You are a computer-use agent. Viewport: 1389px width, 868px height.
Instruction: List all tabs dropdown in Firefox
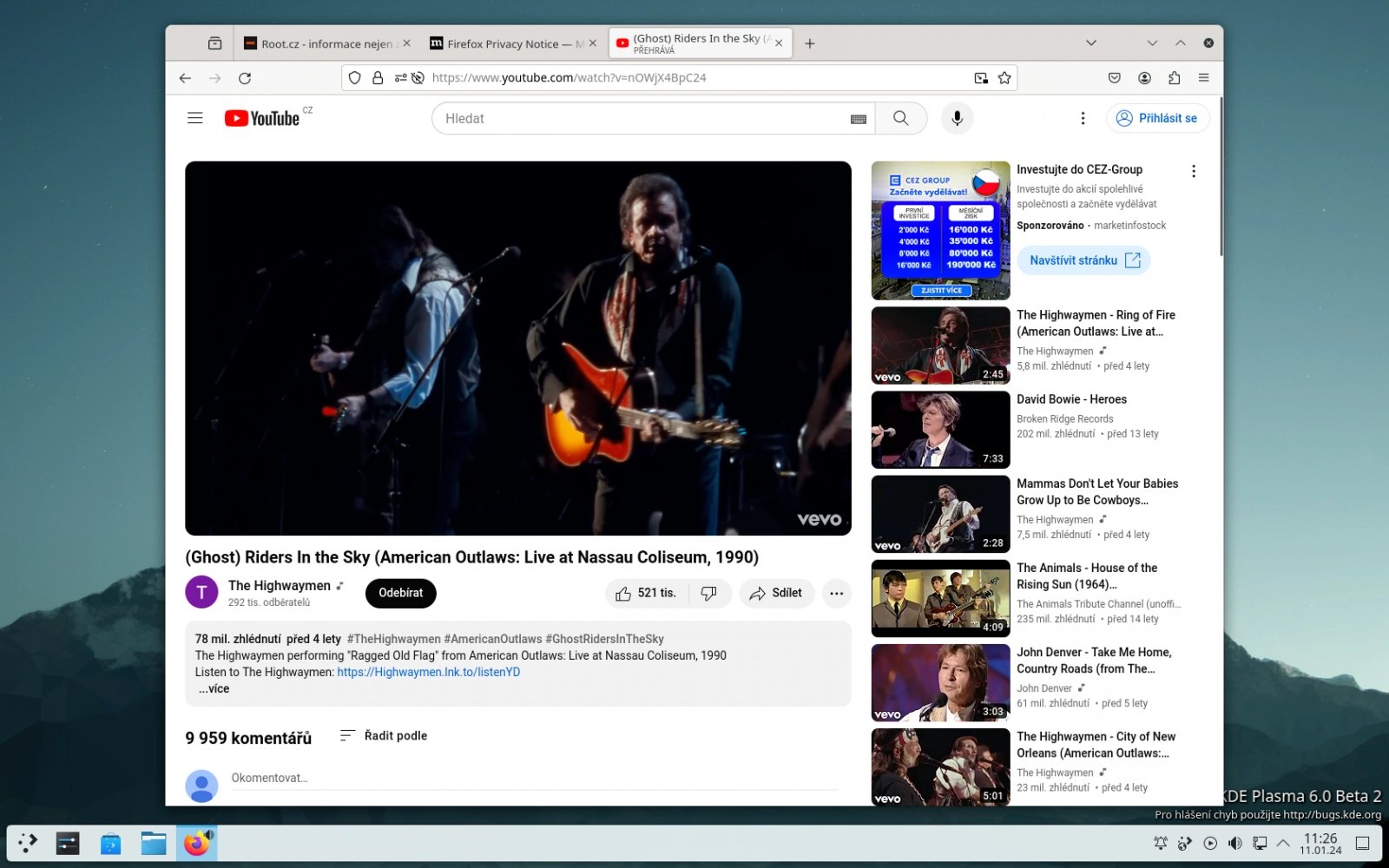pyautogui.click(x=1091, y=43)
